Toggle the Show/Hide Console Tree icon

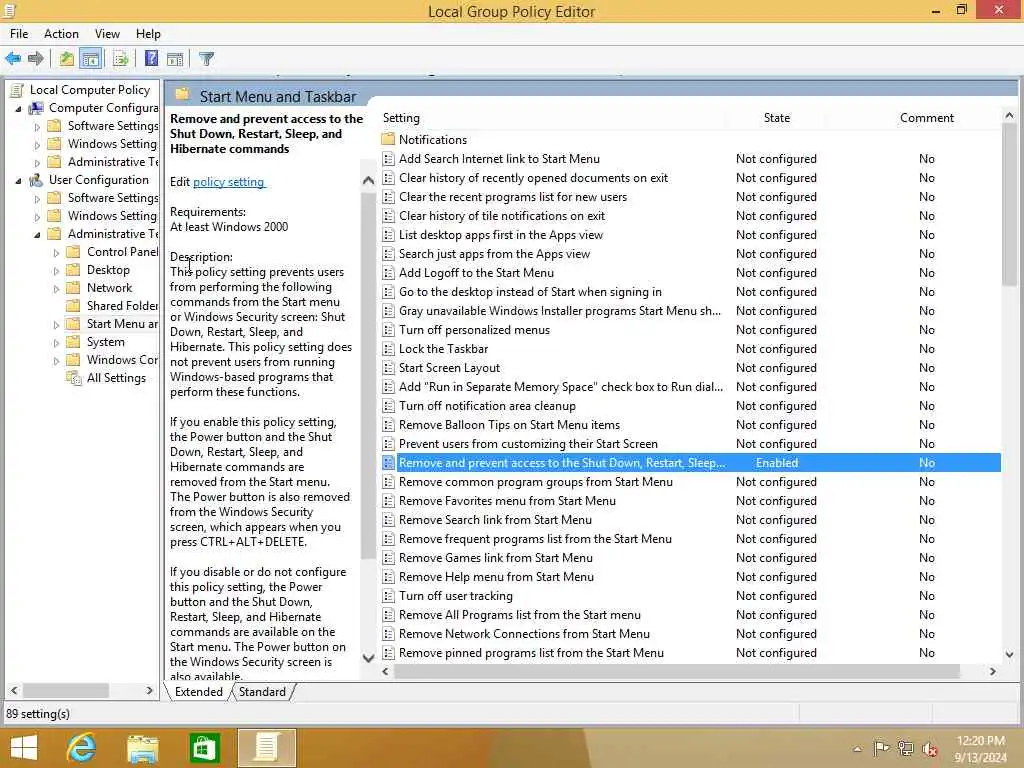point(91,59)
